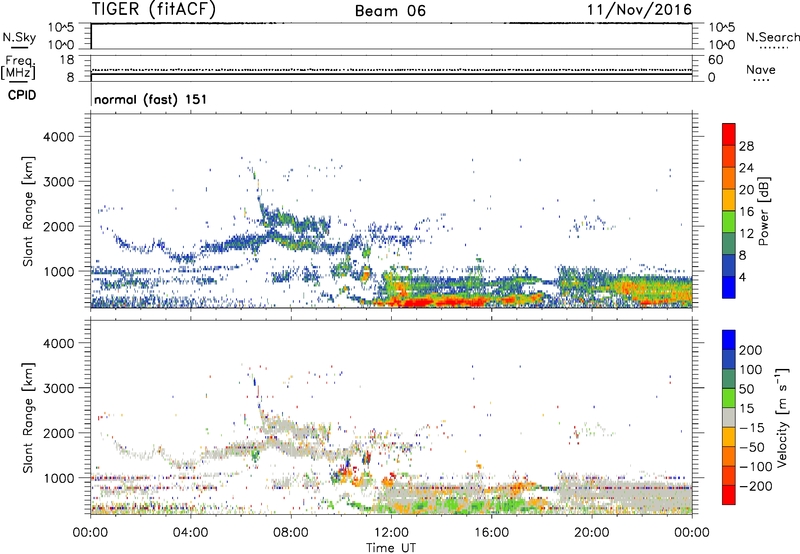Click the -50 velocity scale value
Image resolution: width=800 pixels, height=554 pixels.
point(752,447)
